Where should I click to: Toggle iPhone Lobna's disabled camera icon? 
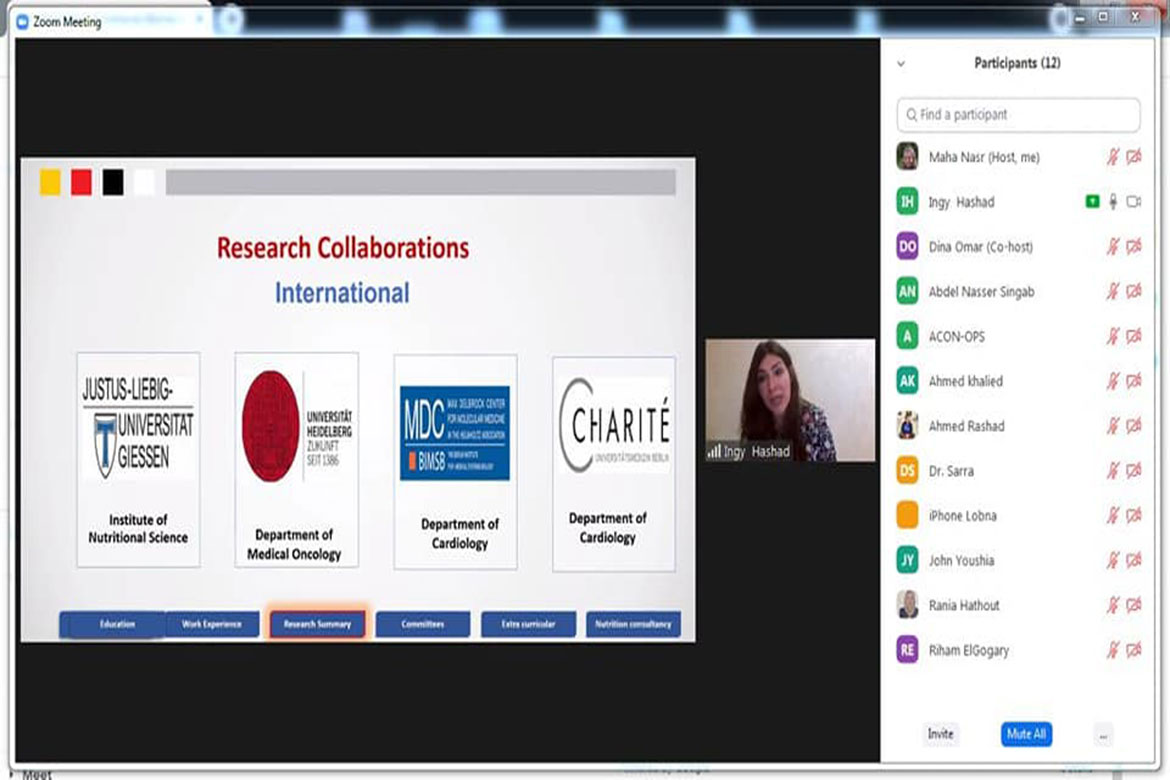1133,515
